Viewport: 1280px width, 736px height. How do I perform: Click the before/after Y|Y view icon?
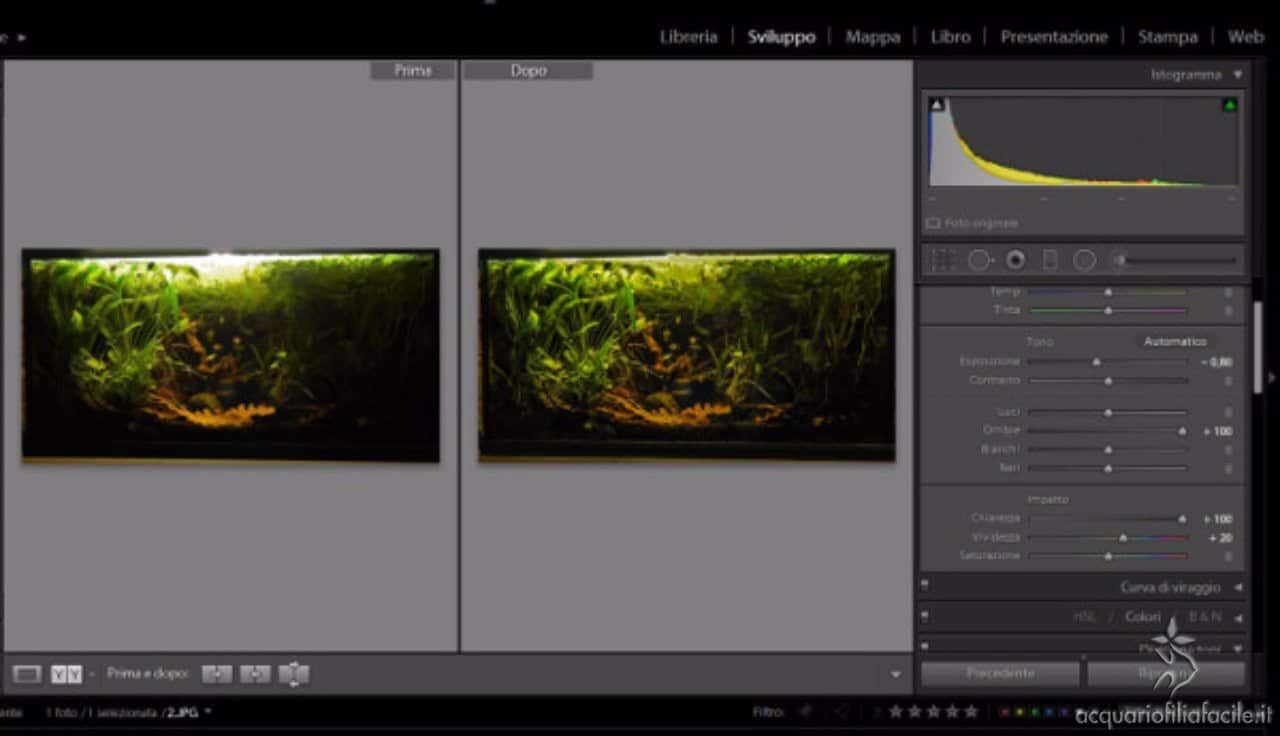click(x=66, y=675)
